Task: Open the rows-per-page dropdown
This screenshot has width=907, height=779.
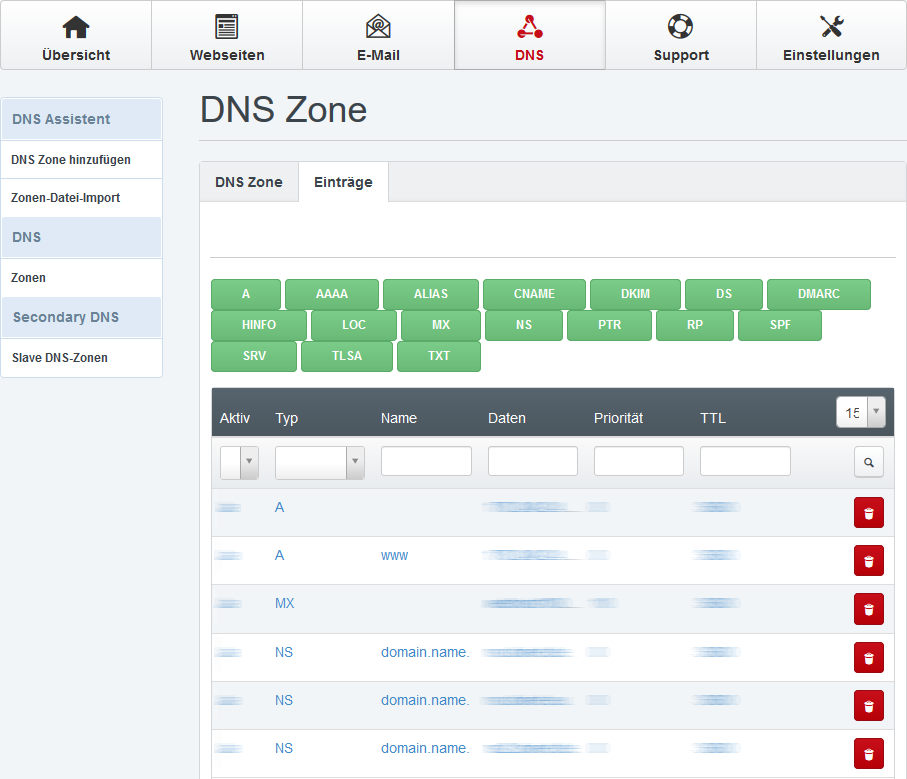Action: tap(861, 411)
